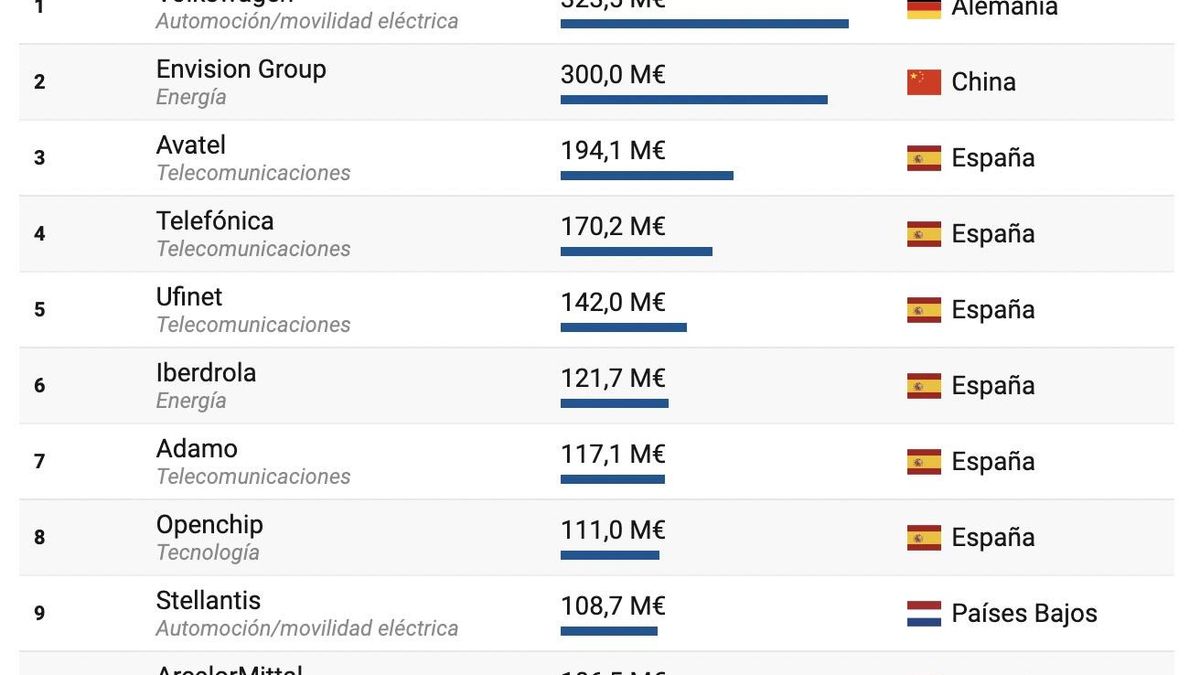Click the Telefónica company name

click(x=215, y=221)
